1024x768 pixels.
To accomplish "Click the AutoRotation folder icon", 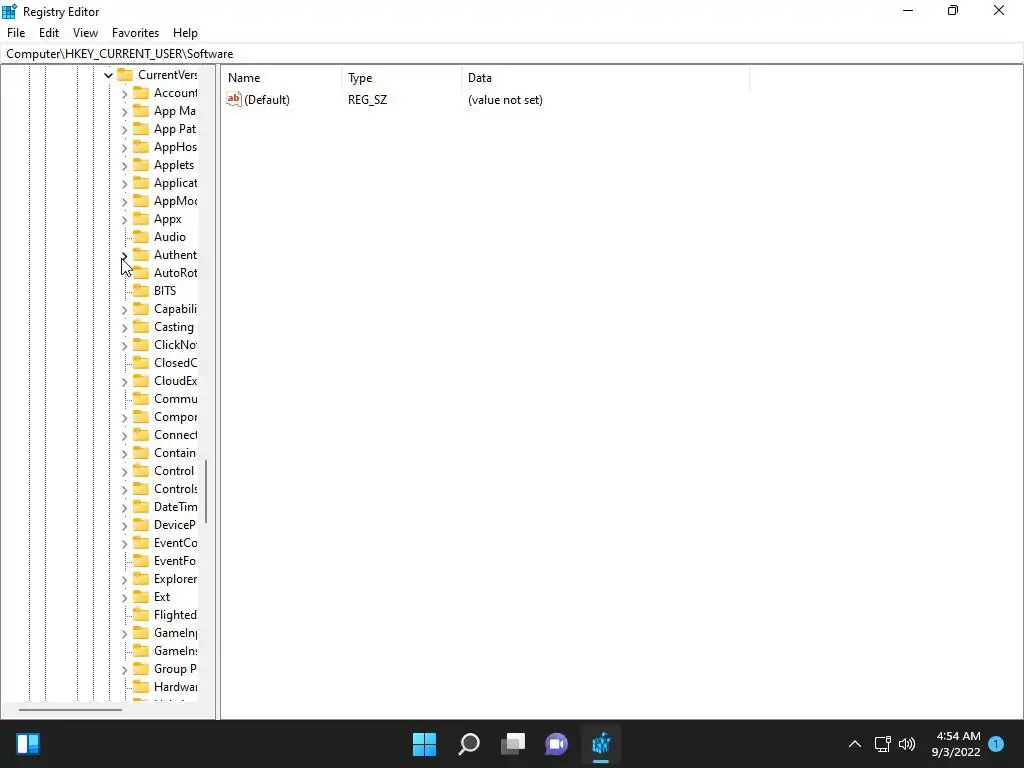I will (141, 272).
